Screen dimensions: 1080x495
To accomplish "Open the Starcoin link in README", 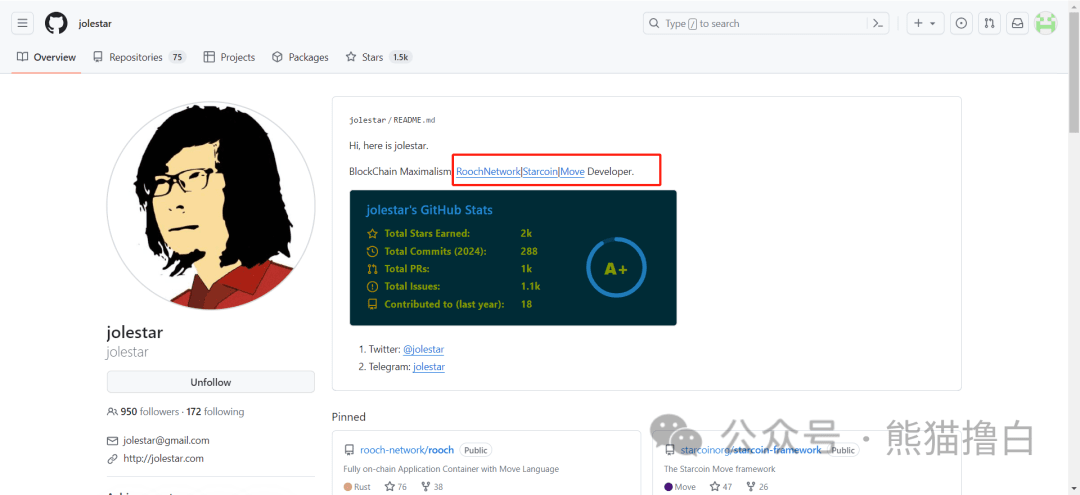I will 540,172.
